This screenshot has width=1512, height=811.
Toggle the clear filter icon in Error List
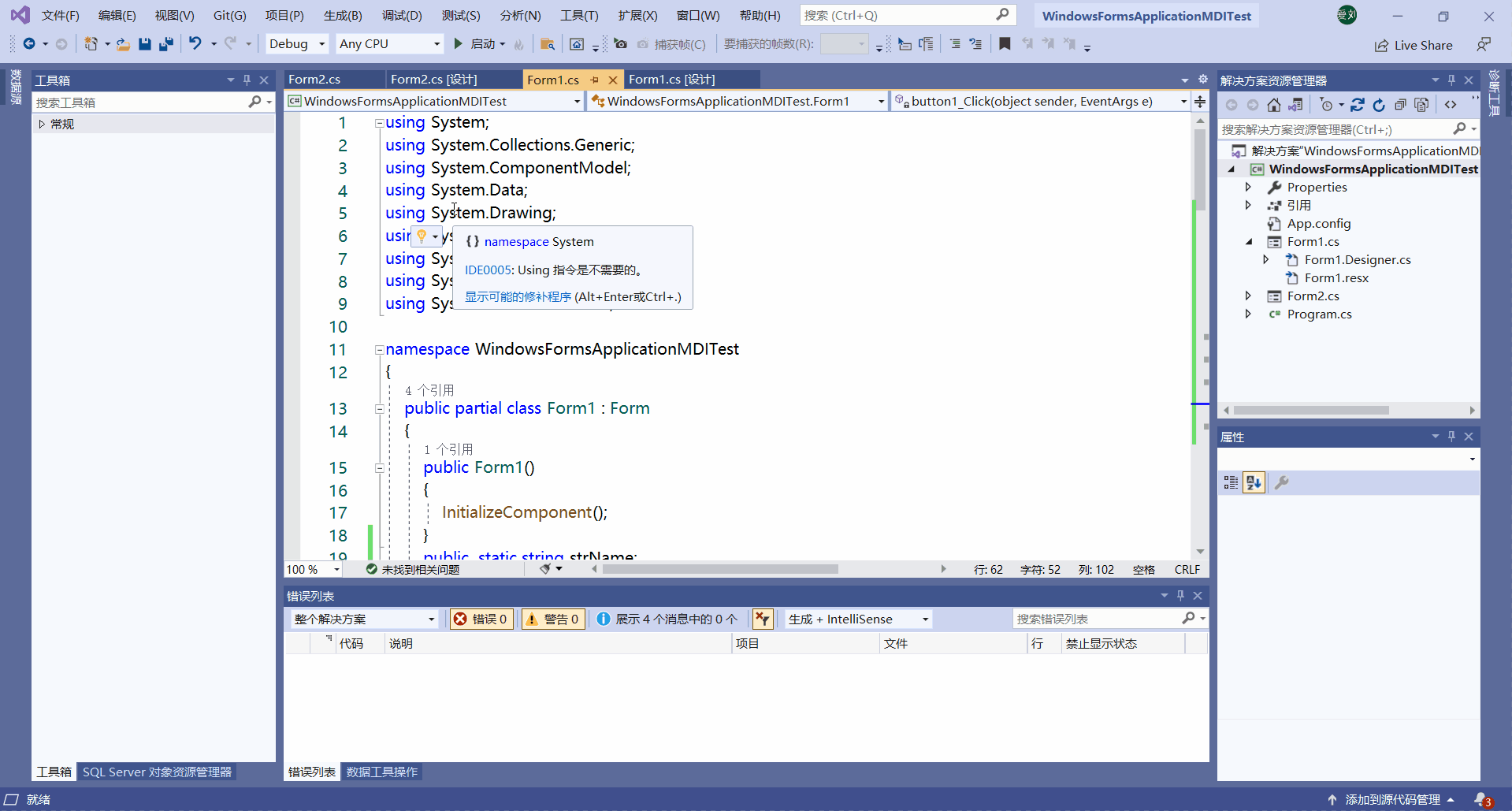click(x=762, y=619)
